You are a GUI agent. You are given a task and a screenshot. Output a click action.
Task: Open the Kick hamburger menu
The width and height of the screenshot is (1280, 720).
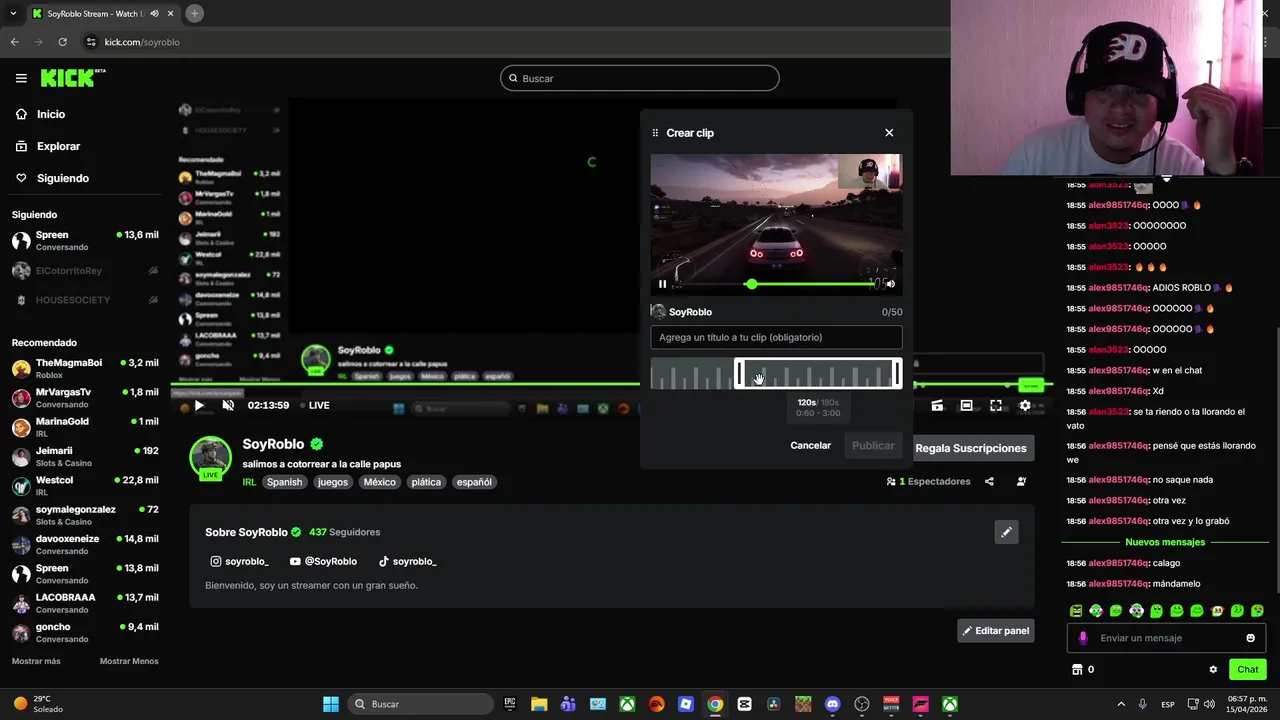click(21, 78)
